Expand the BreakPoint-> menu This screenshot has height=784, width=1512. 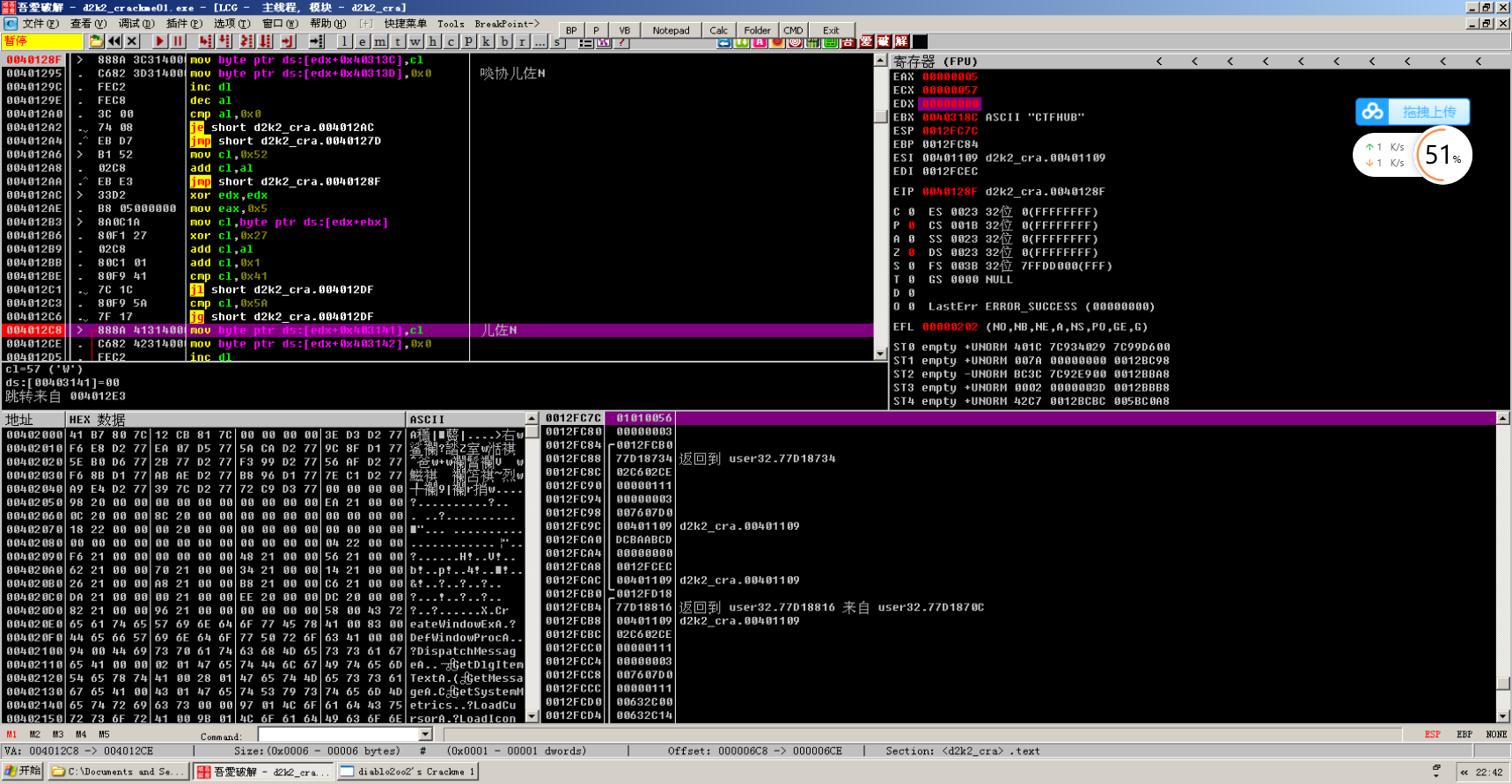tap(507, 24)
